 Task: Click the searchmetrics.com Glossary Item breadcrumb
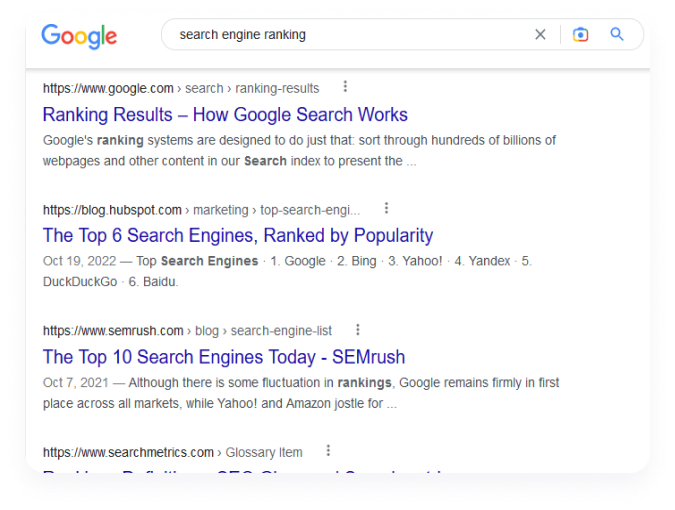pos(172,452)
